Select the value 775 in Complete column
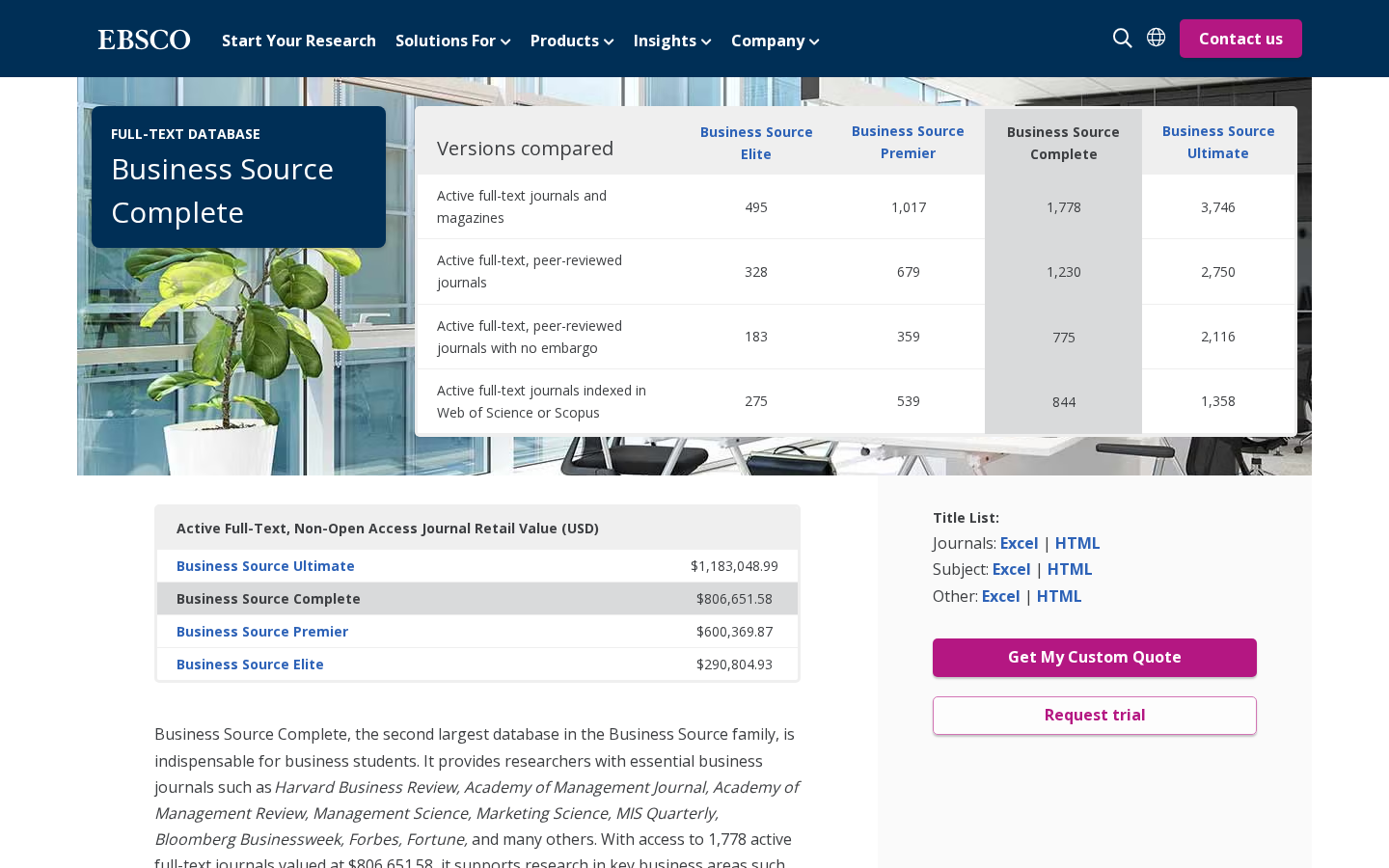The image size is (1389, 868). [1064, 338]
